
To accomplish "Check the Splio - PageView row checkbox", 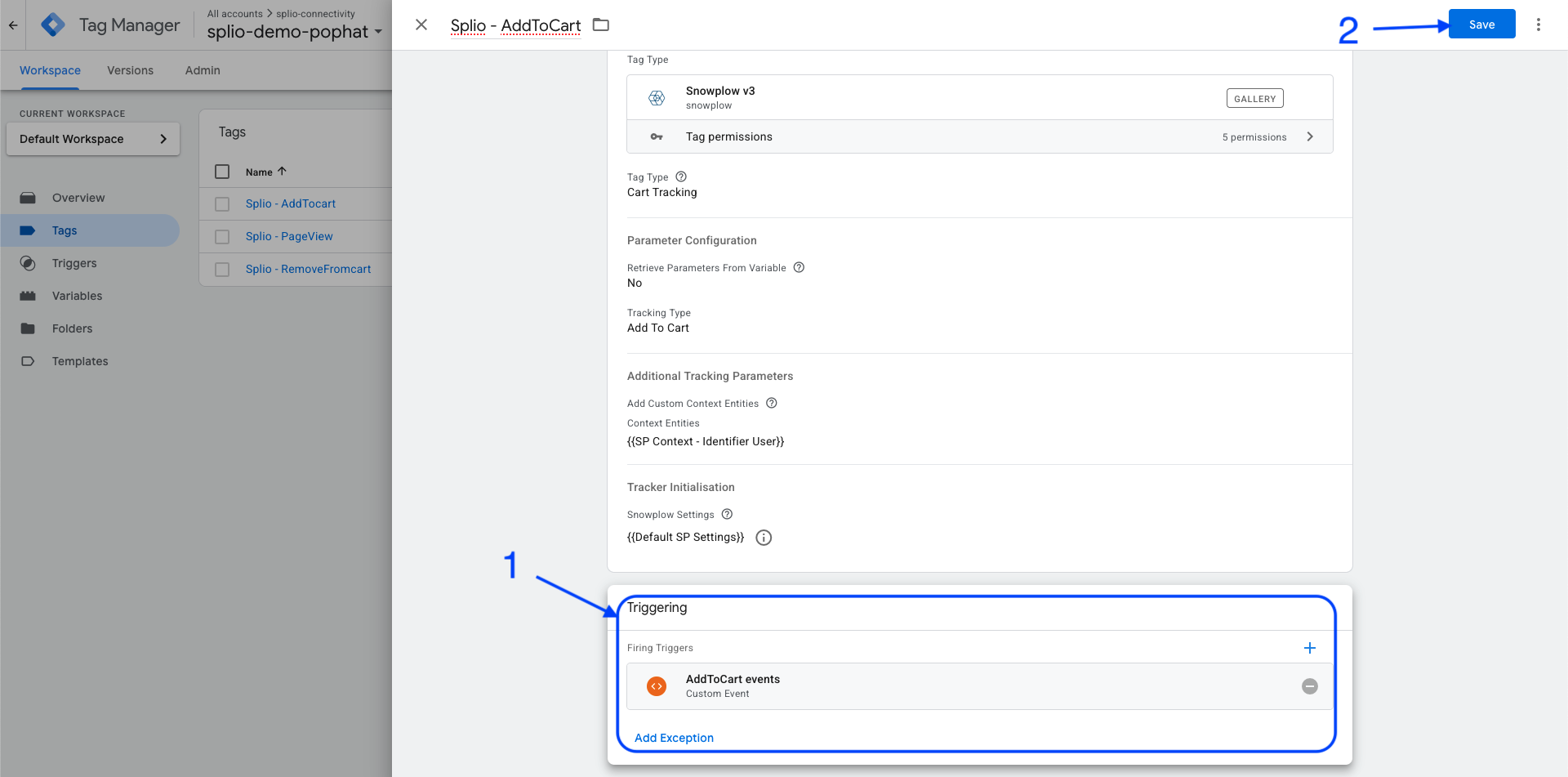I will tap(222, 237).
